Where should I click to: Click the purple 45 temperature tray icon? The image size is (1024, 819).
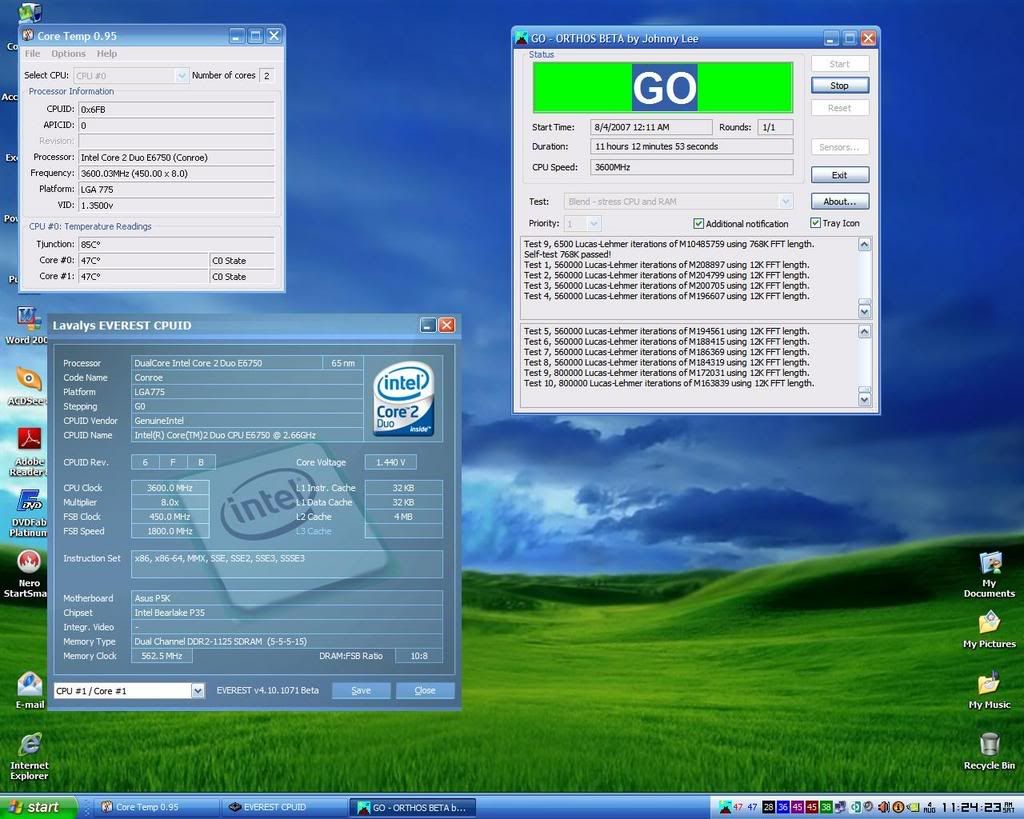click(797, 807)
